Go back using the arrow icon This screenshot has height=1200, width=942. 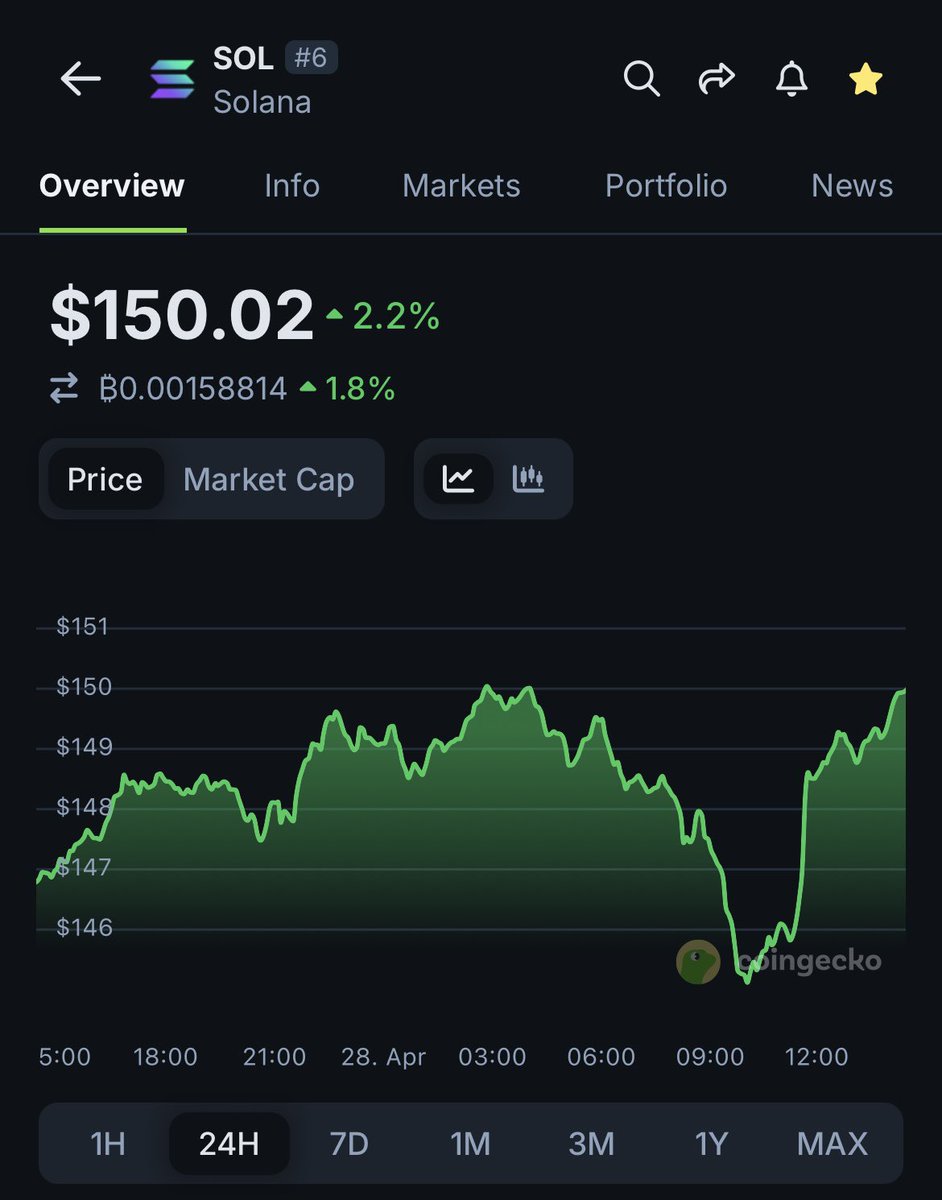80,79
